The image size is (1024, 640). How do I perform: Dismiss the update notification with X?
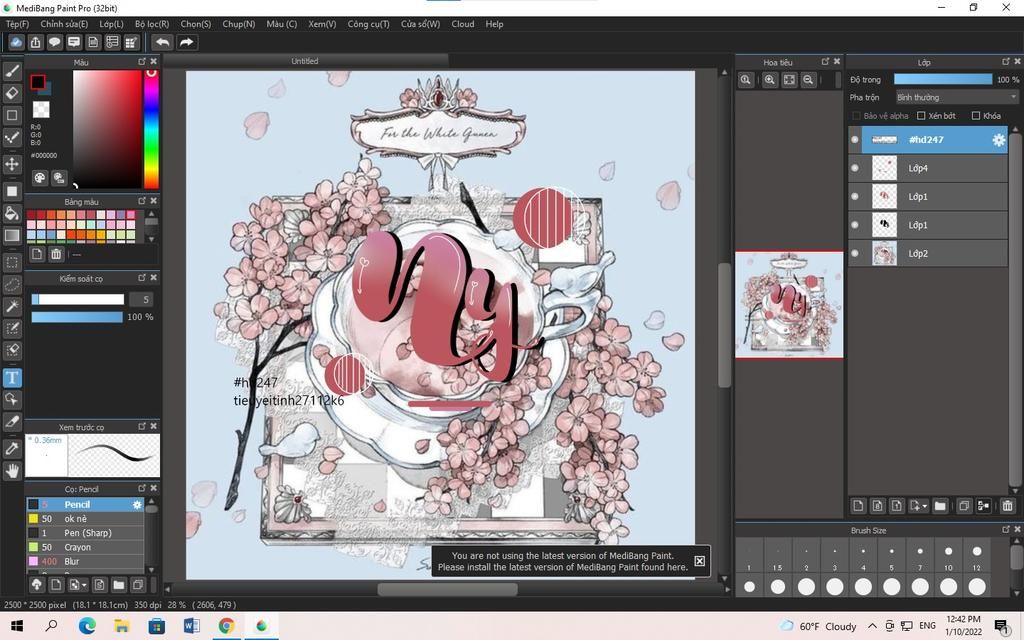pos(699,561)
